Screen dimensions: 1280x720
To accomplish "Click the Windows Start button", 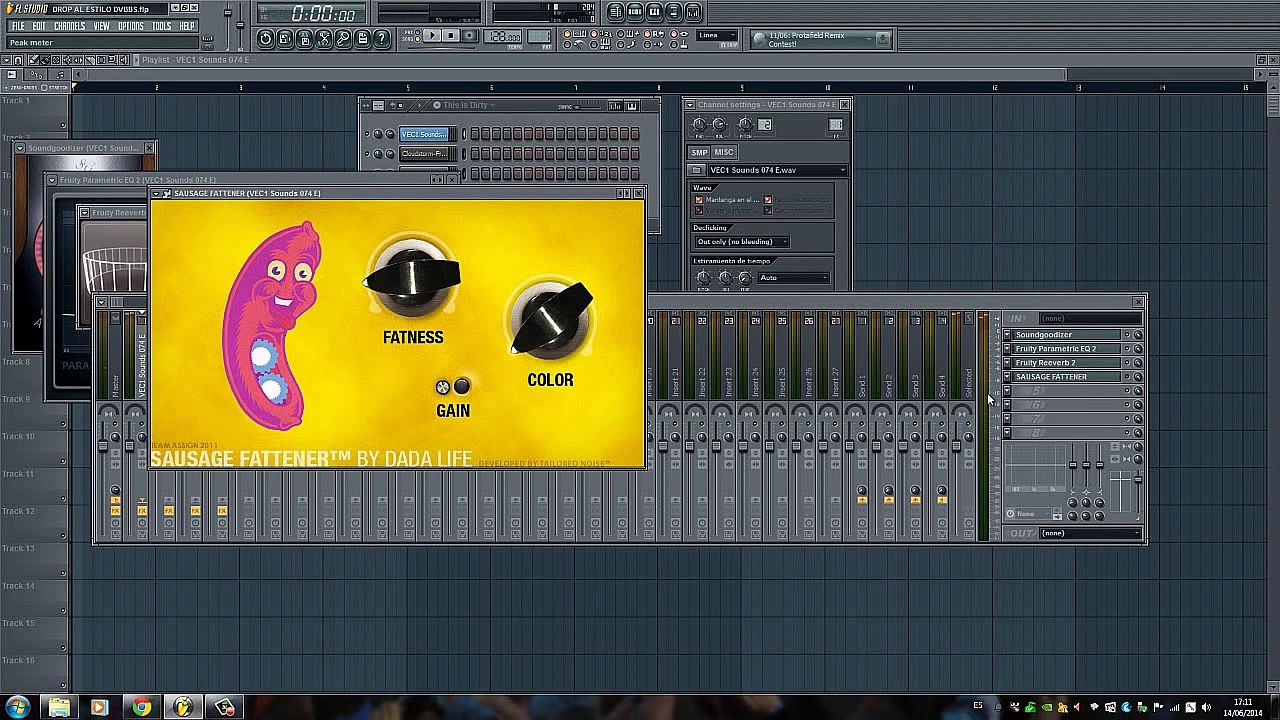I will [x=17, y=707].
